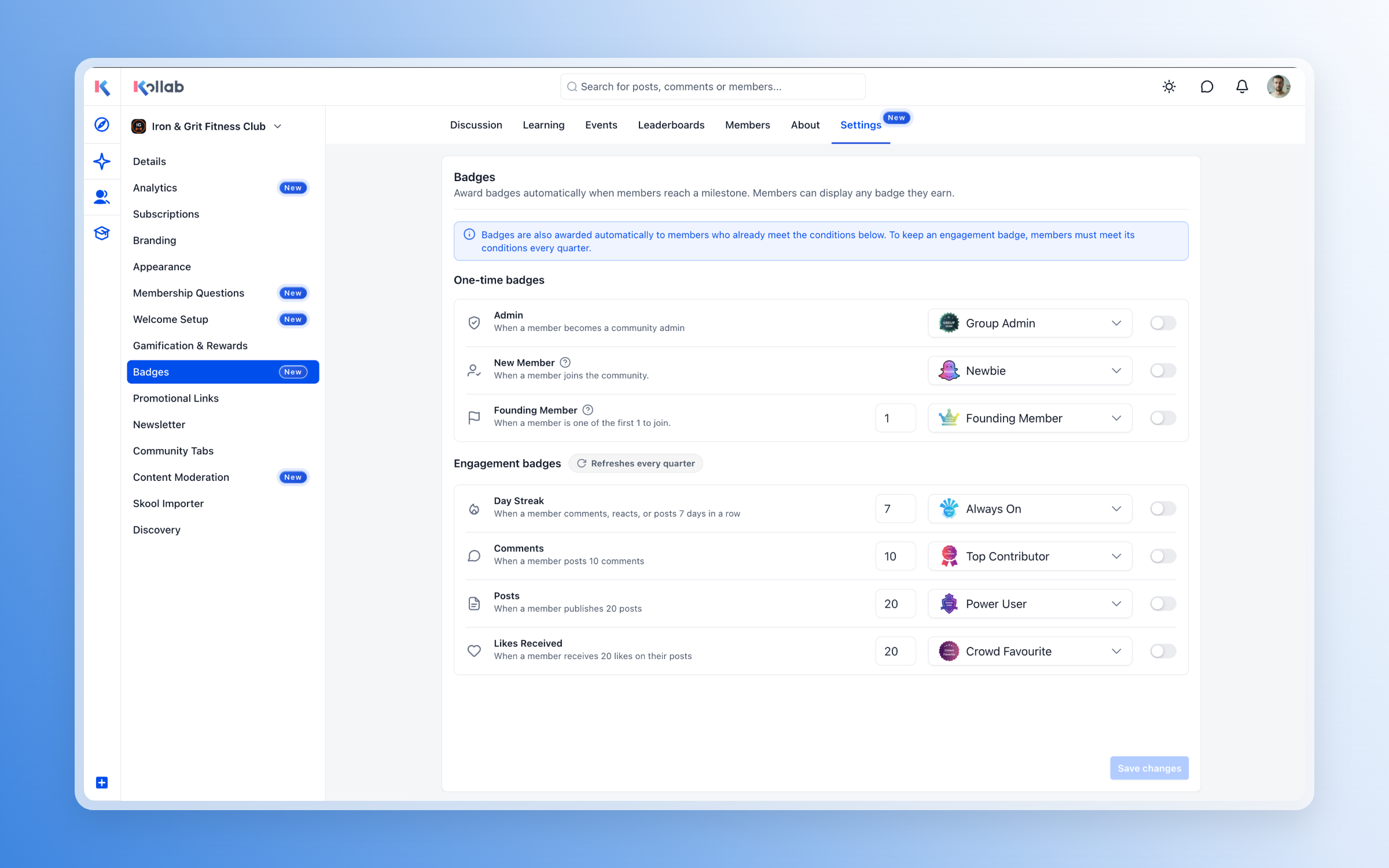Image resolution: width=1389 pixels, height=868 pixels.
Task: Switch to the Discussion tab
Action: [x=476, y=125]
